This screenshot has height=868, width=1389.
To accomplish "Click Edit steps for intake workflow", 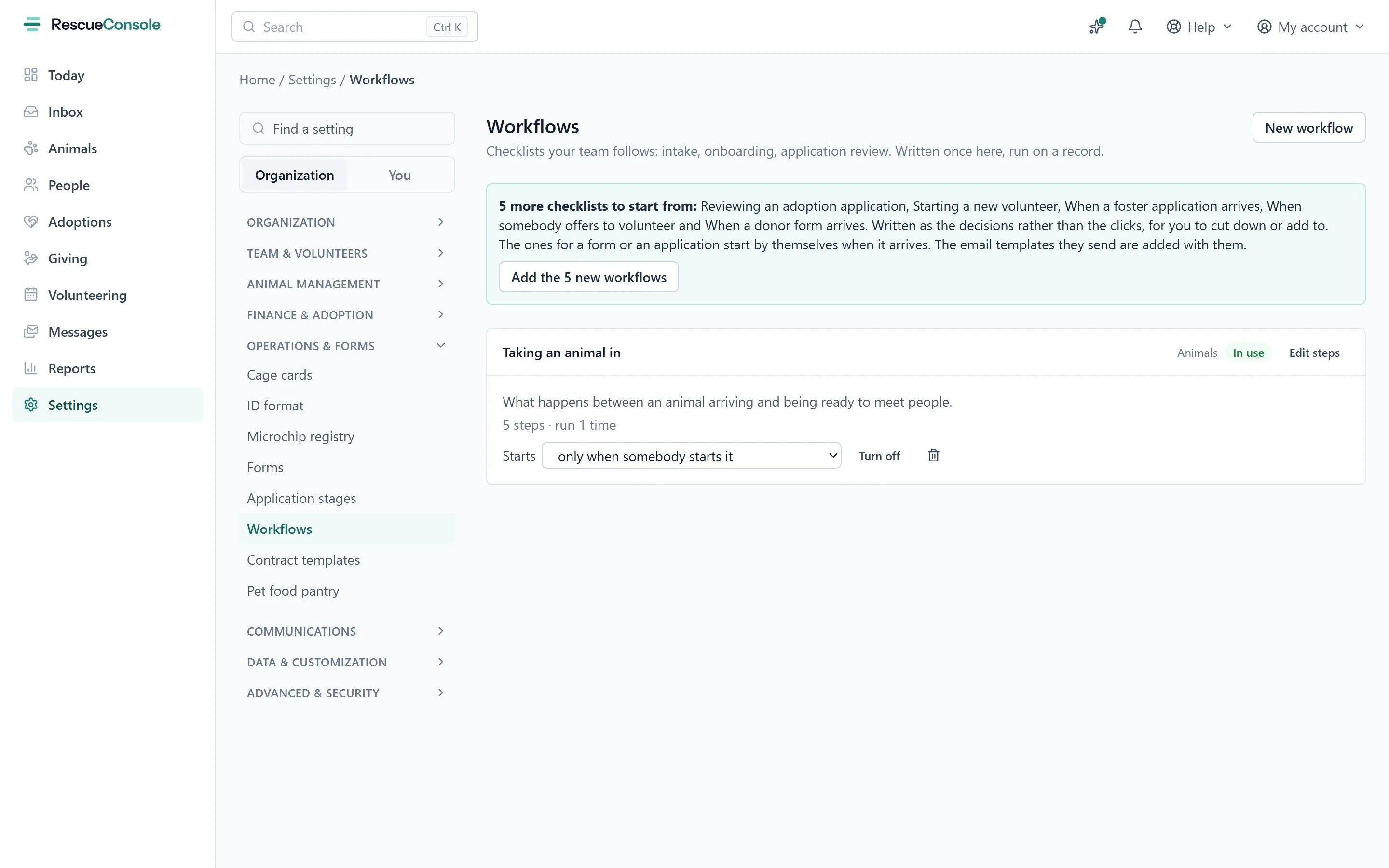I will point(1314,353).
